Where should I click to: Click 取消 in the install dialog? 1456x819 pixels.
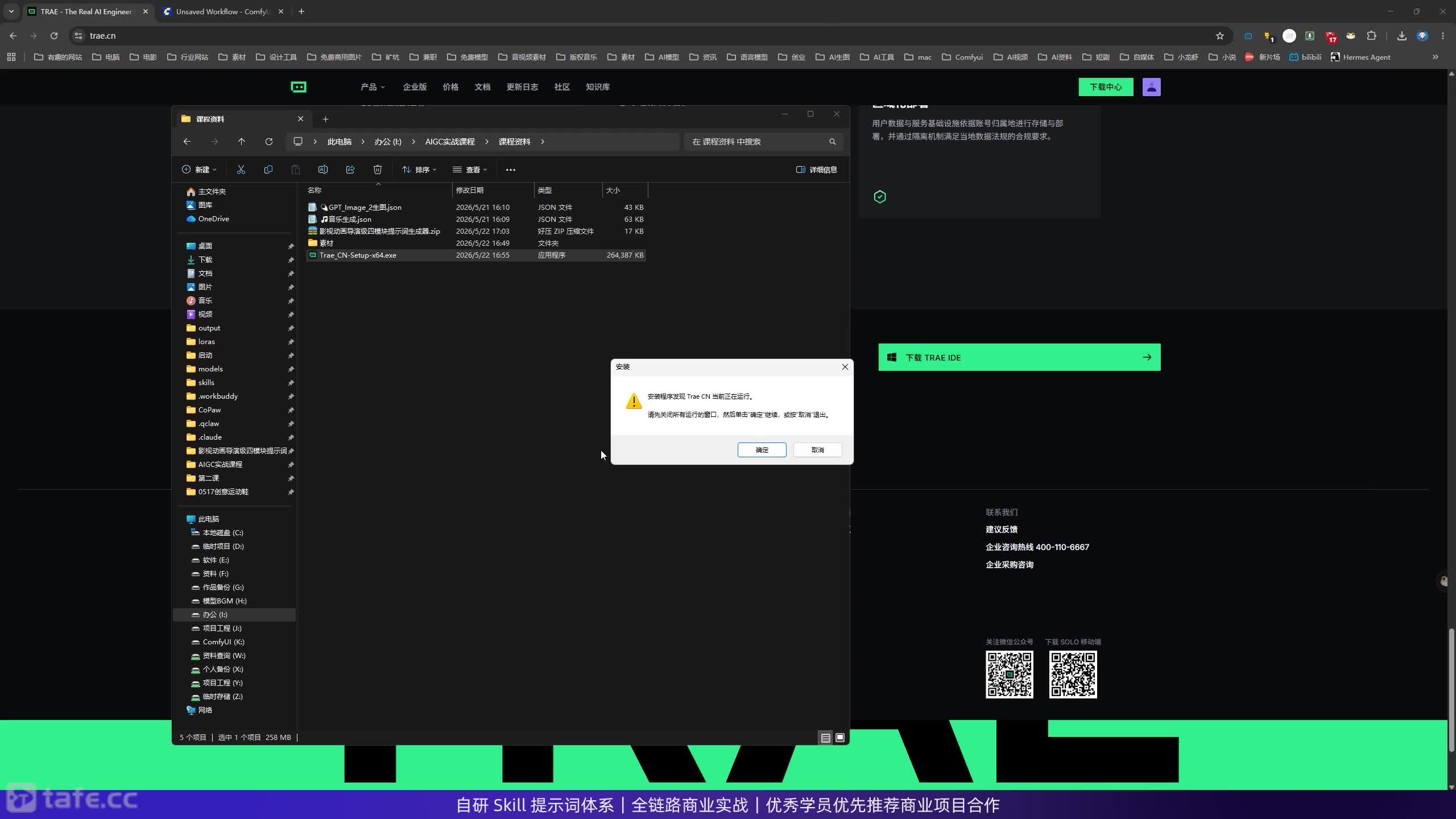point(817,450)
